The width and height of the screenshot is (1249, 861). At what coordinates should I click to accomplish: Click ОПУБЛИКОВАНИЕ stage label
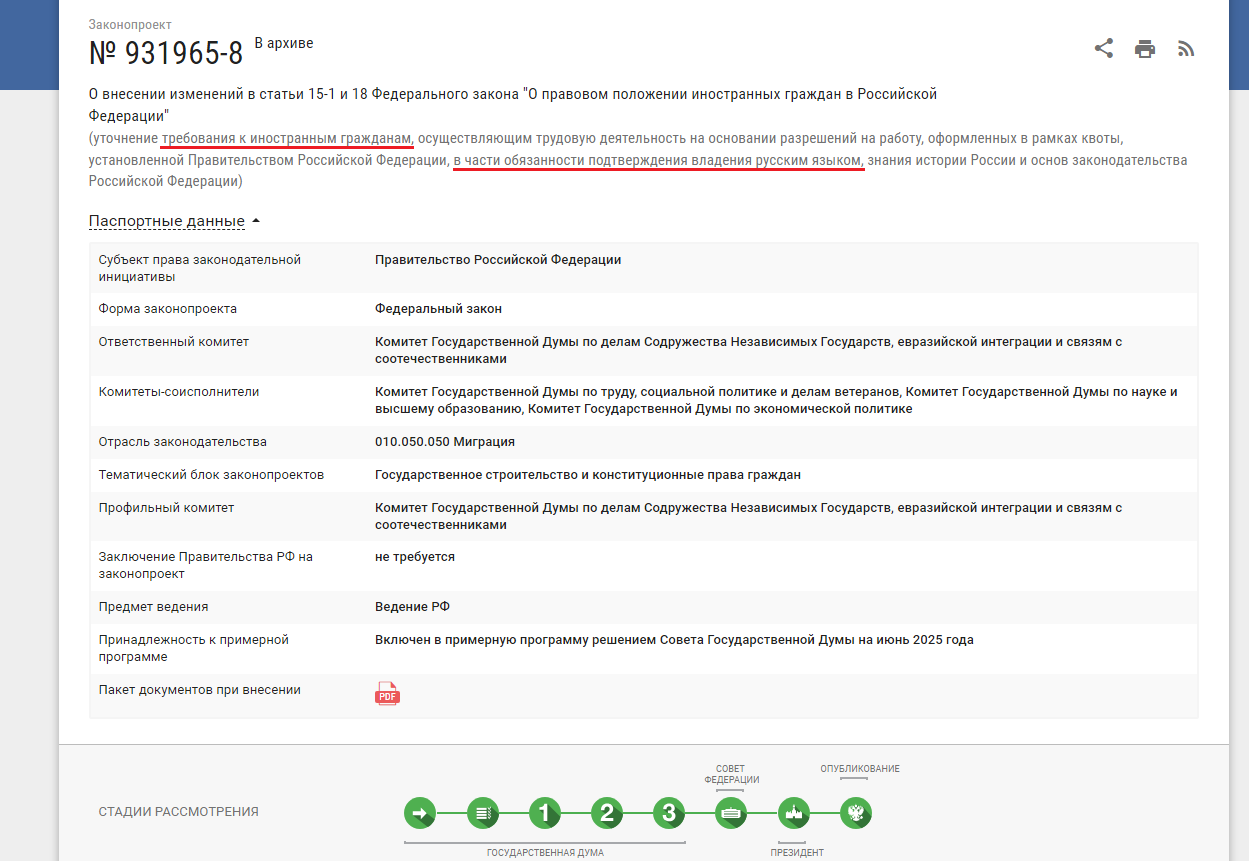860,769
